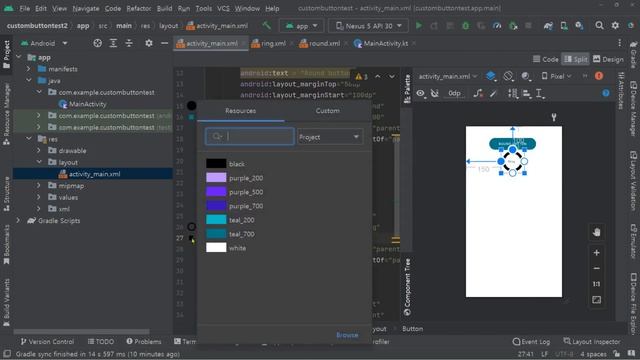Click the select opened file target icon
Image resolution: width=640 pixels, height=360 pixels.
(98, 43)
